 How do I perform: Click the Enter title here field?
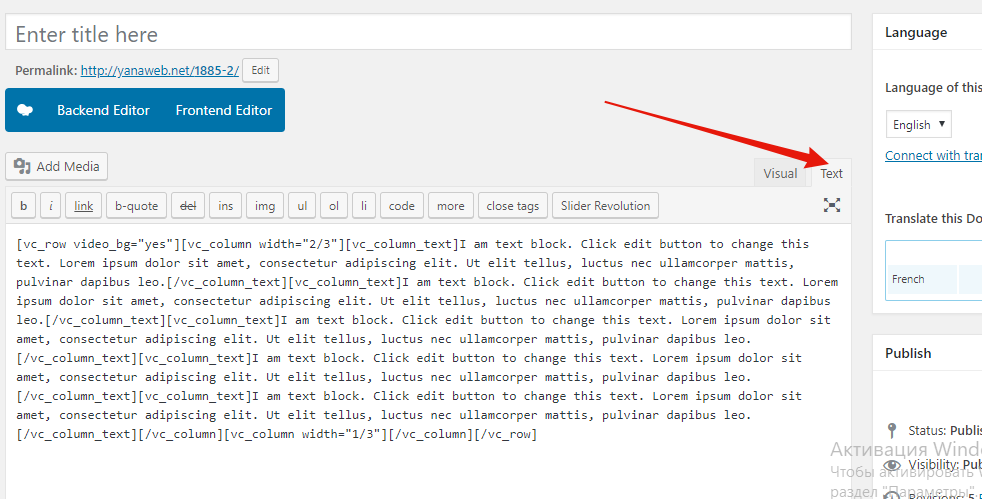click(428, 34)
